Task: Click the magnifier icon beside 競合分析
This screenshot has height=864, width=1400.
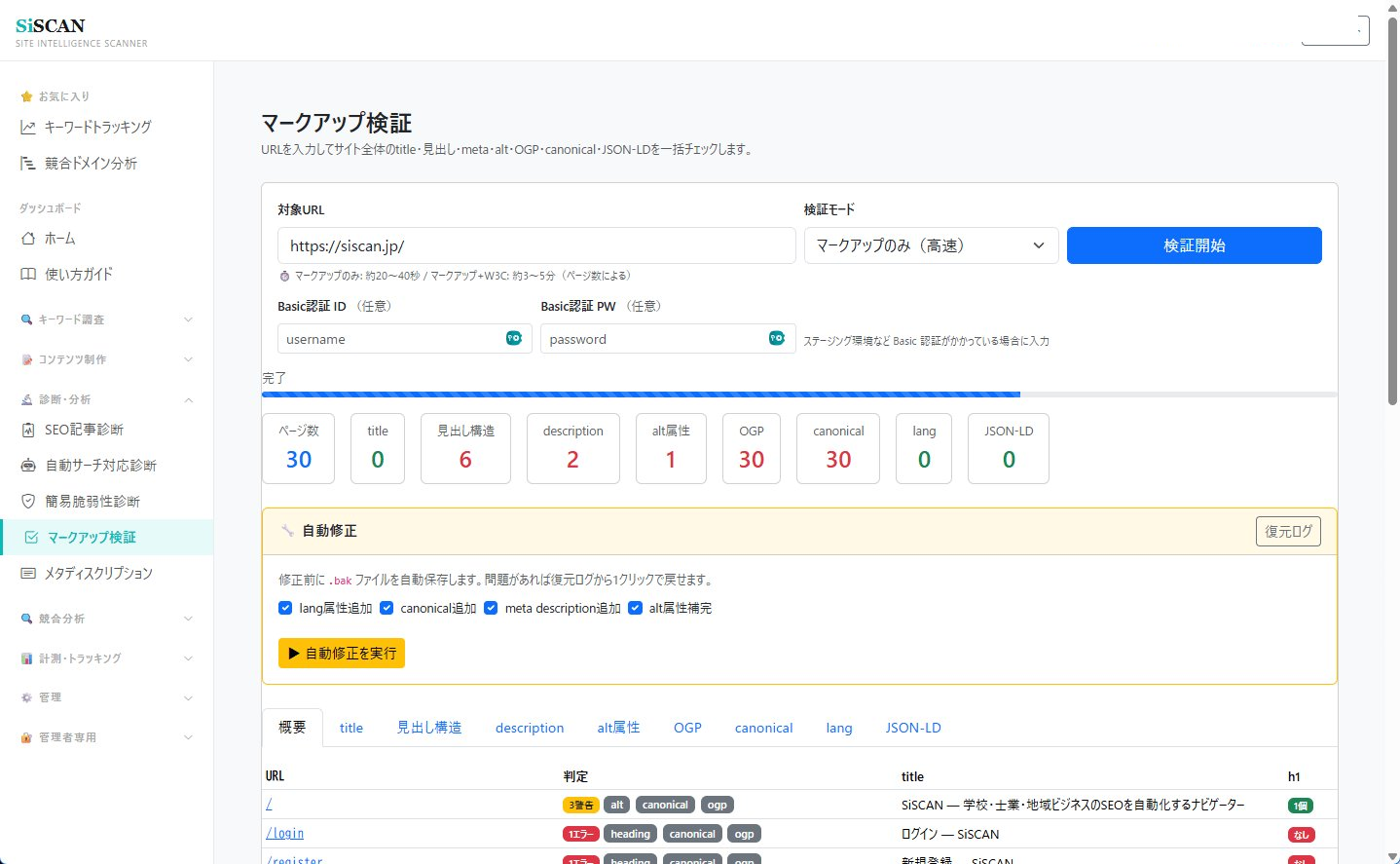Action: coord(26,619)
